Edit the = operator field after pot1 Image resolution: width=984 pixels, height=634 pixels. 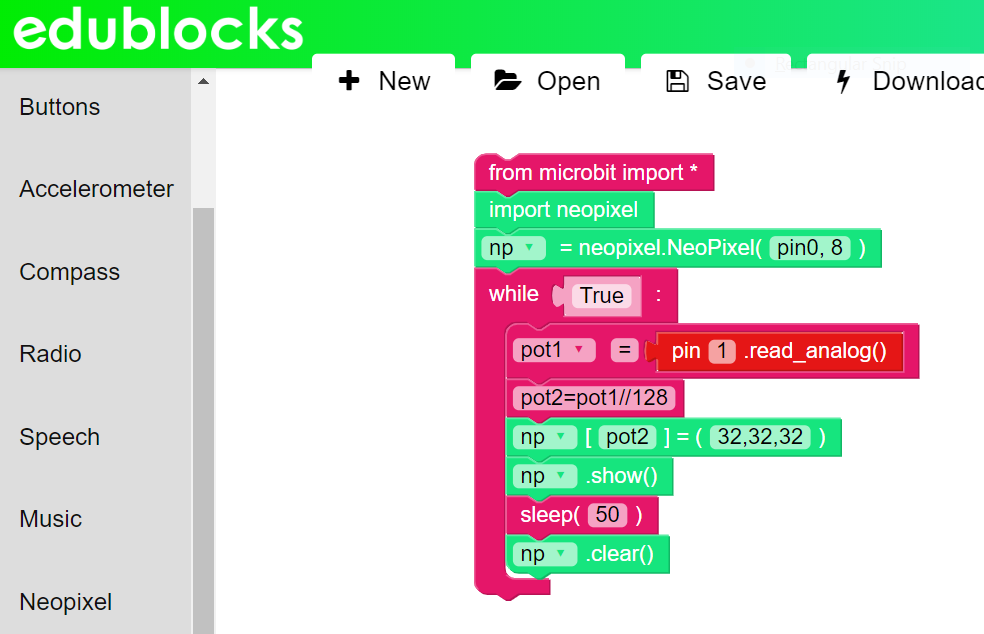tap(624, 350)
